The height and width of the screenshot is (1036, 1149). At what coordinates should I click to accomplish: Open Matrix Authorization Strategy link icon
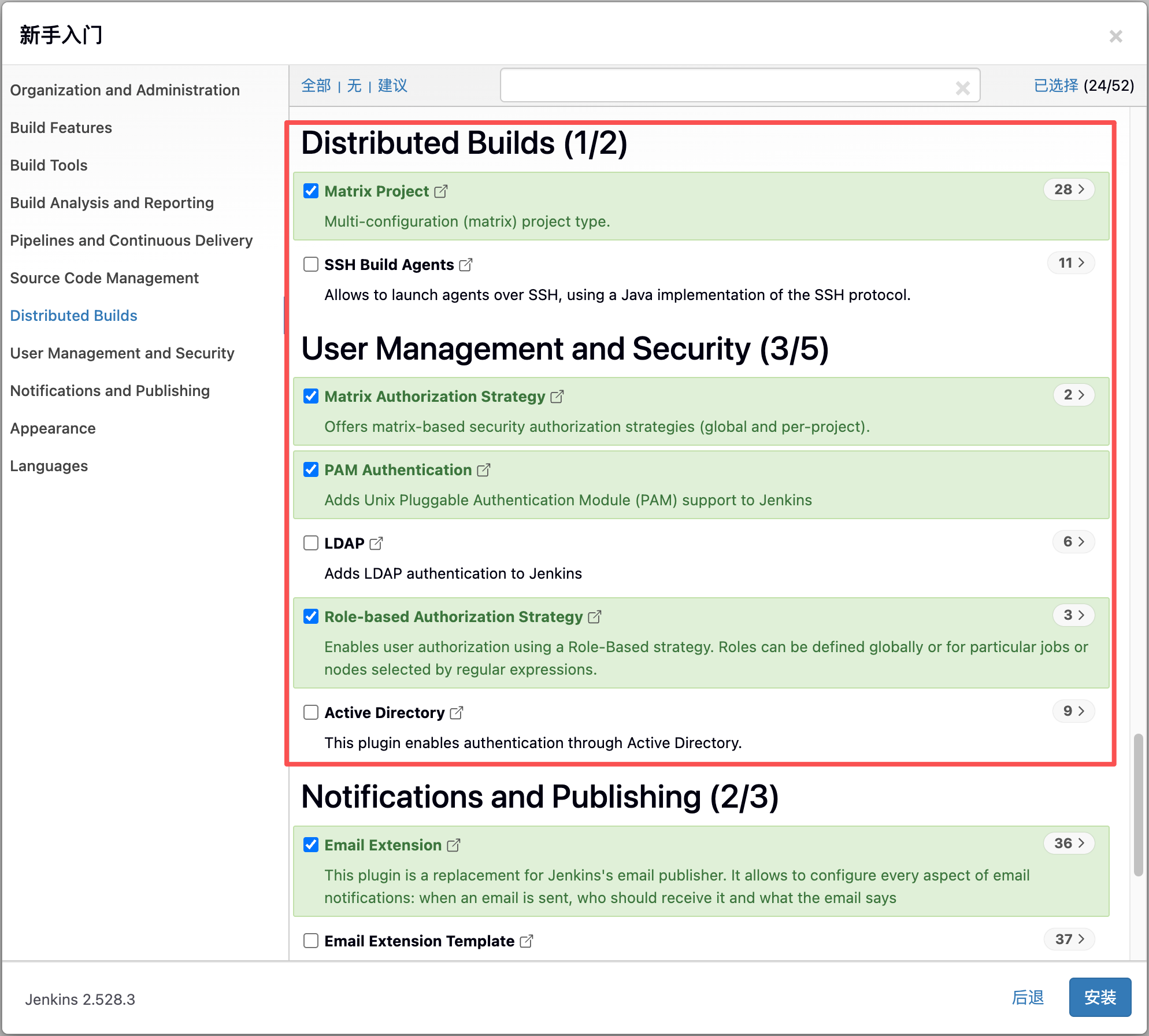(x=557, y=397)
